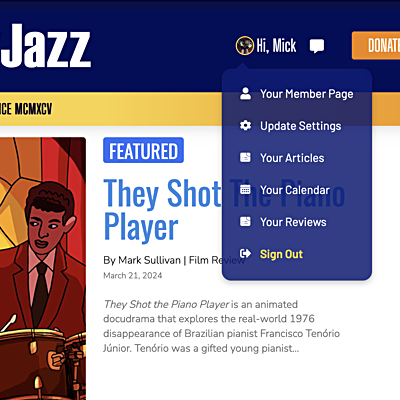Click the calendar icon beside Your Calendar
Image resolution: width=400 pixels, height=400 pixels.
click(245, 189)
